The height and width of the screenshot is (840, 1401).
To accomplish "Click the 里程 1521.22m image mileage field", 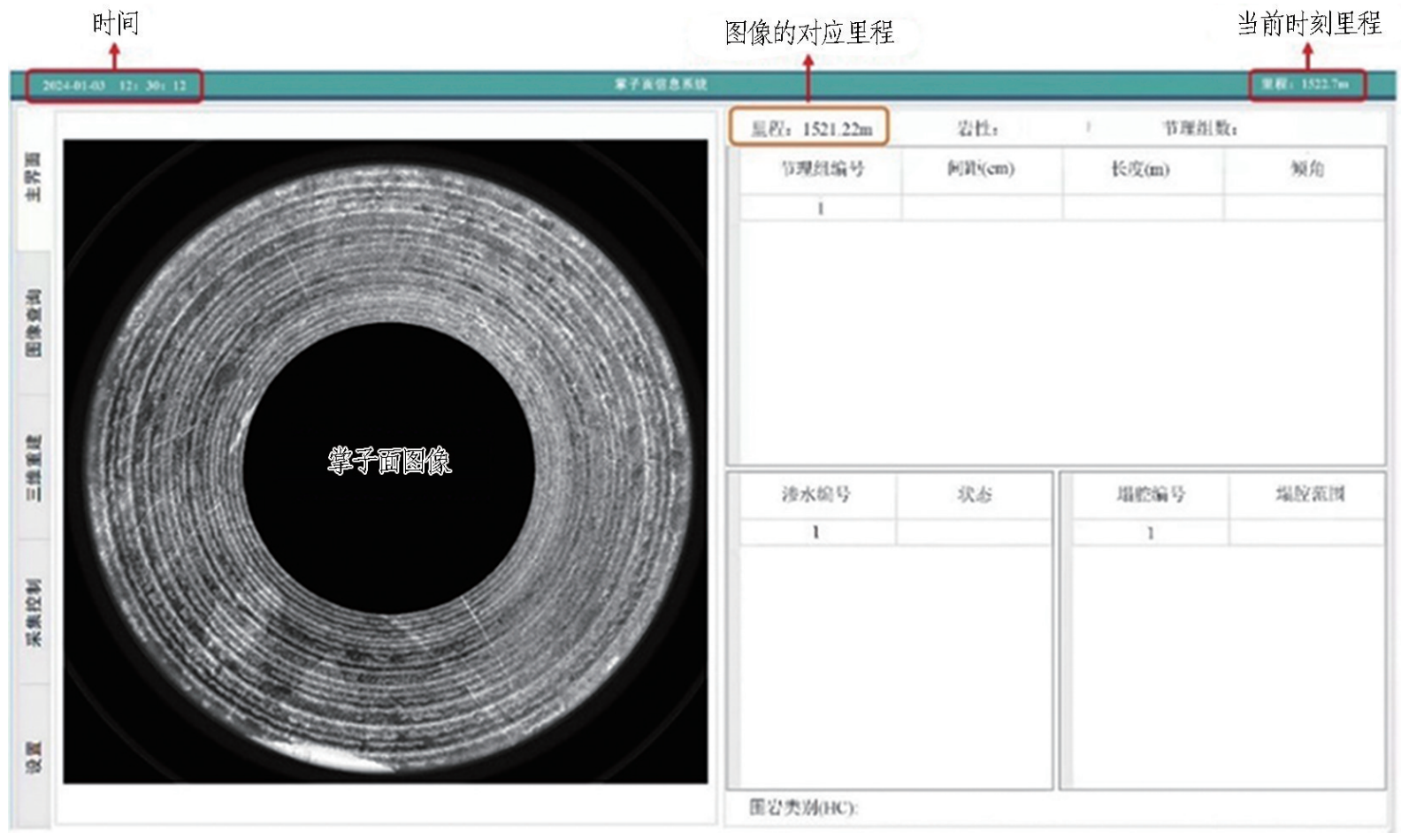I will pyautogui.click(x=810, y=129).
